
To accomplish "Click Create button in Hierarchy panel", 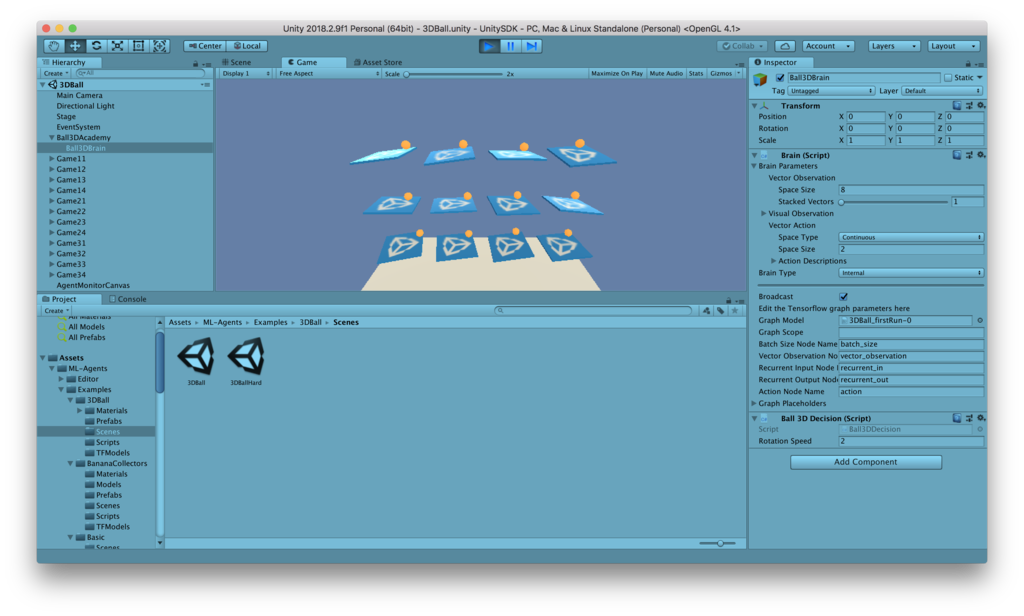I will click(x=56, y=74).
